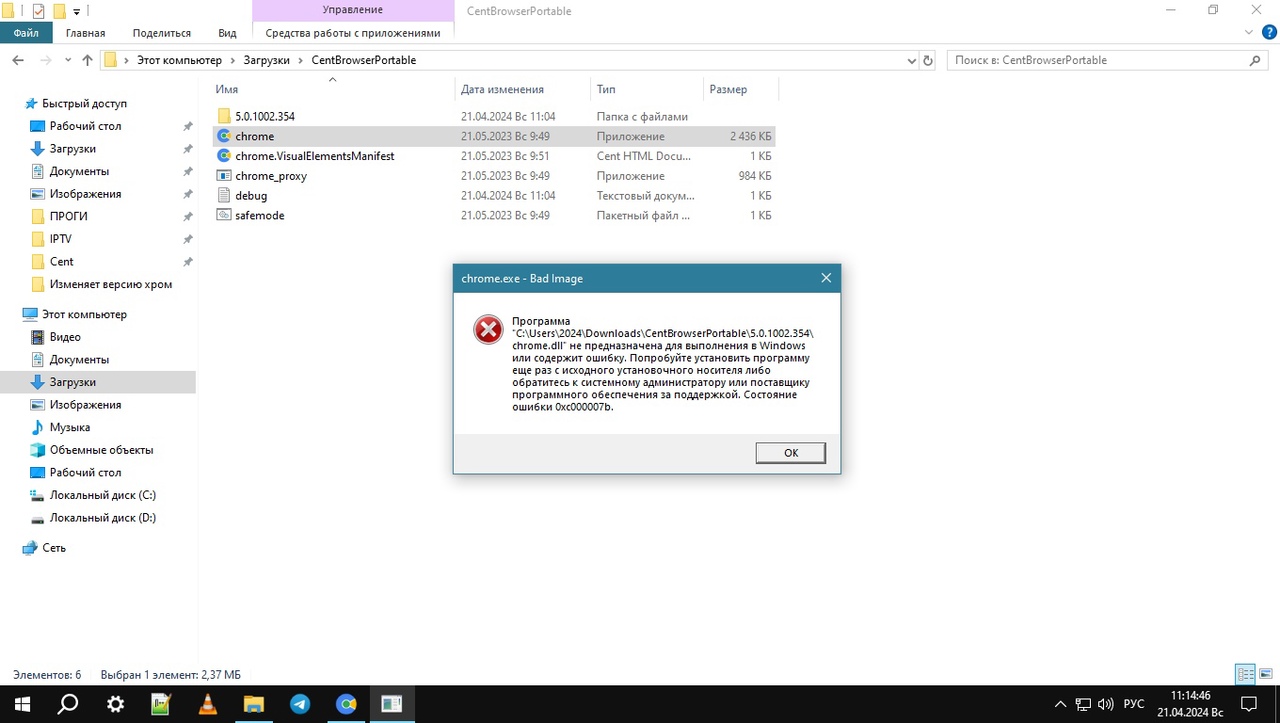Open the ПРОГИ folder in sidebar
1280x723 pixels.
69,216
